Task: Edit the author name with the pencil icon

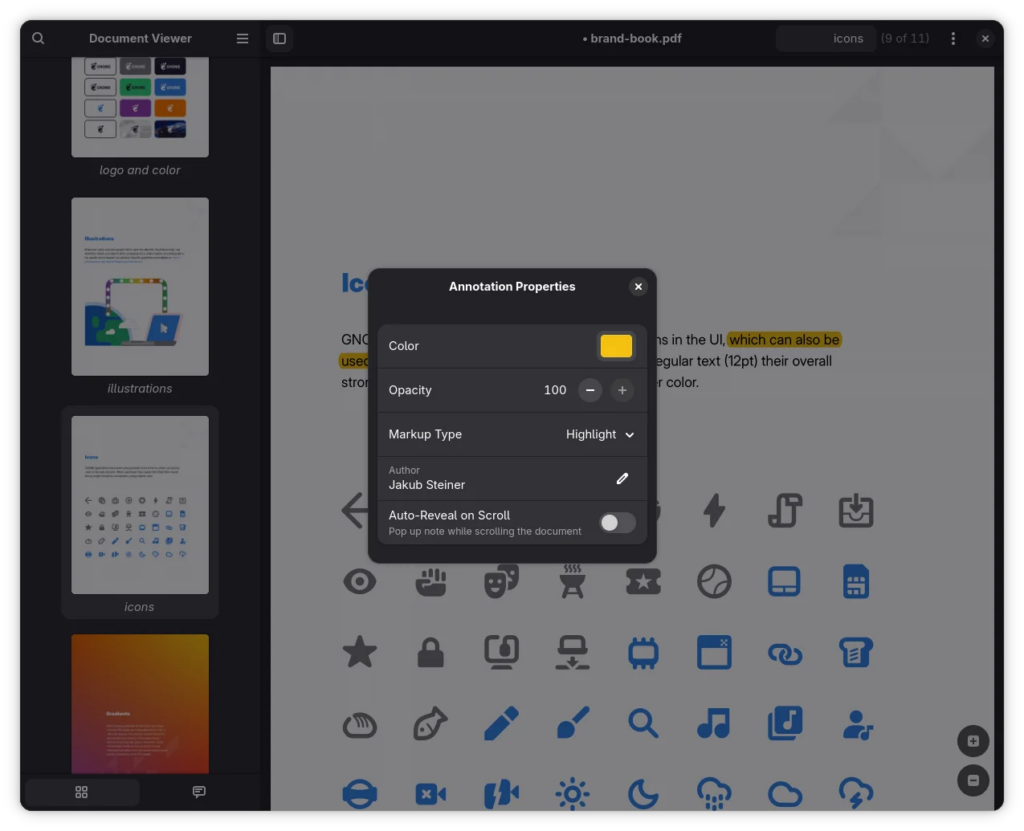Action: coord(622,479)
